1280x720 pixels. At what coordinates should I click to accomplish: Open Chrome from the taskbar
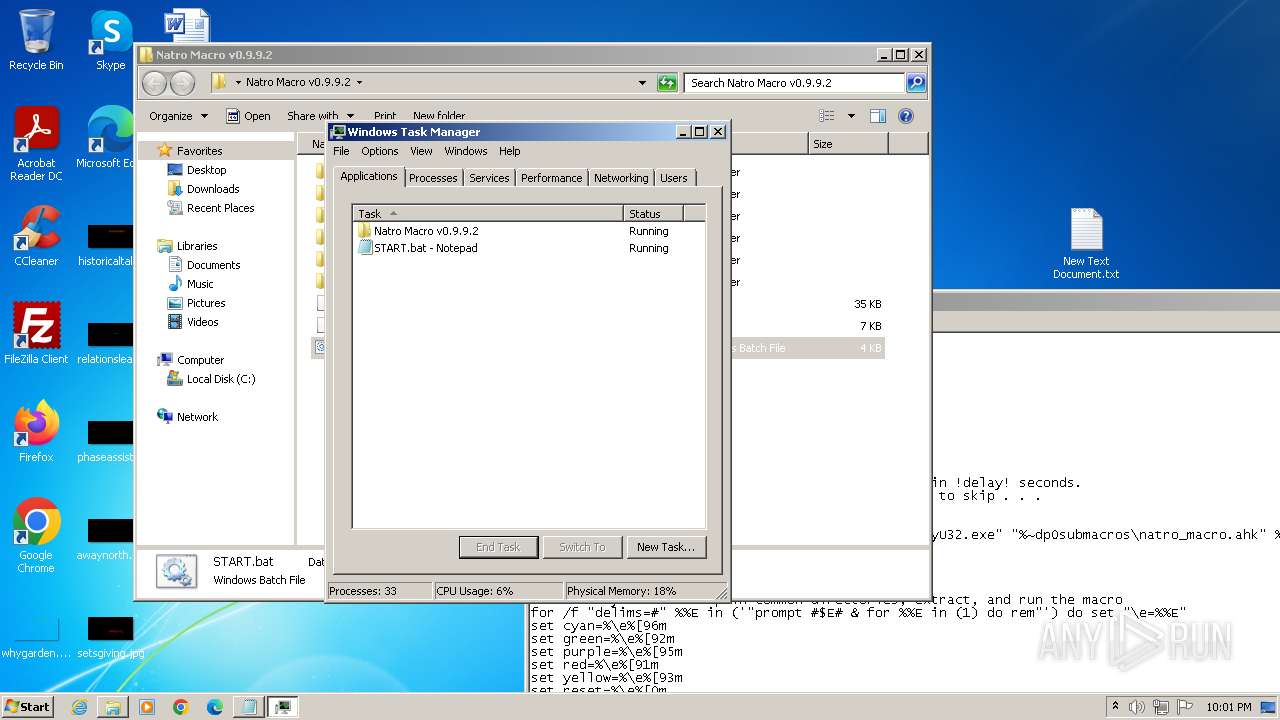tap(181, 707)
